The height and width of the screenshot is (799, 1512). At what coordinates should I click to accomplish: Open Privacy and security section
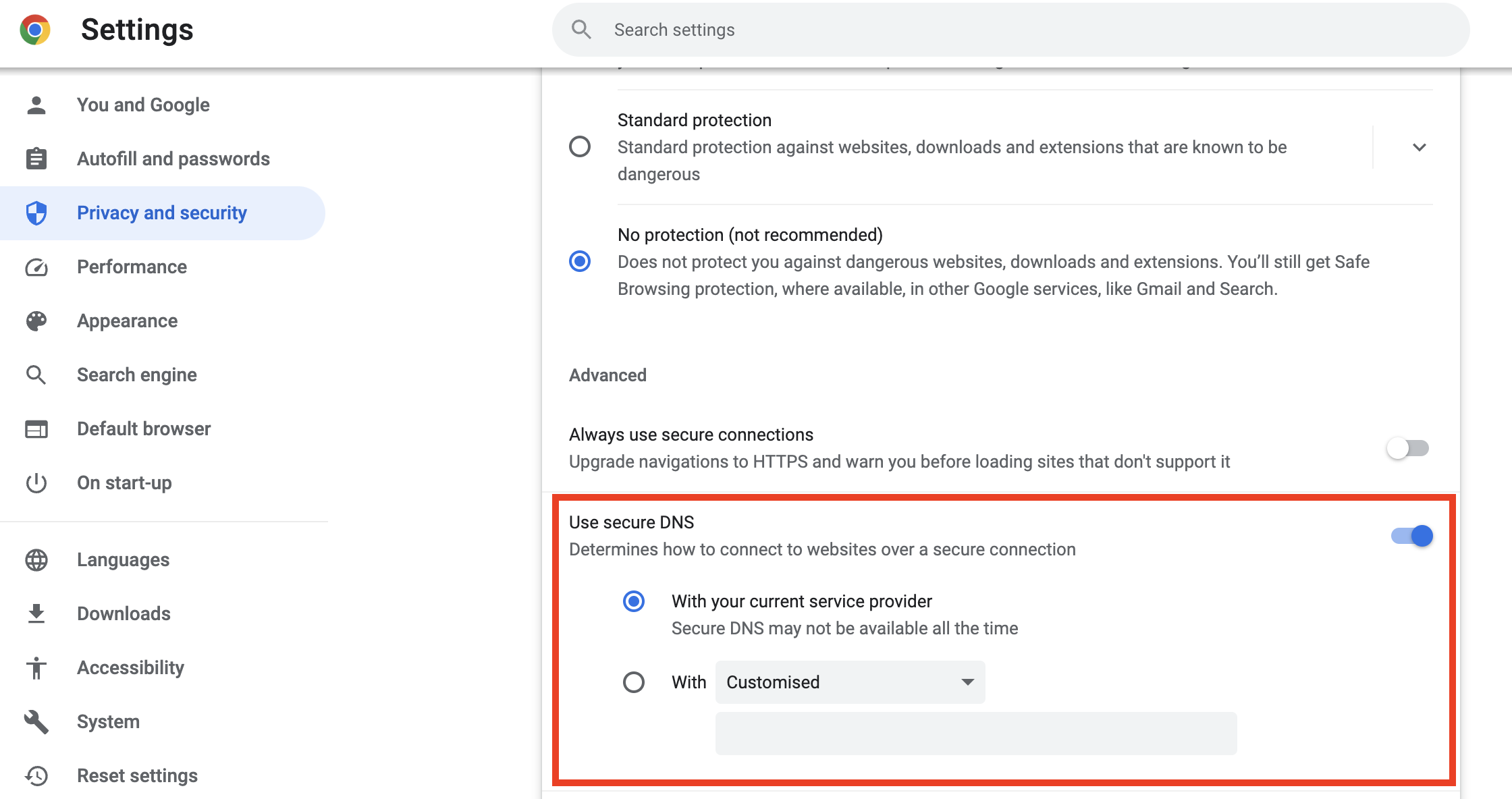pyautogui.click(x=162, y=213)
